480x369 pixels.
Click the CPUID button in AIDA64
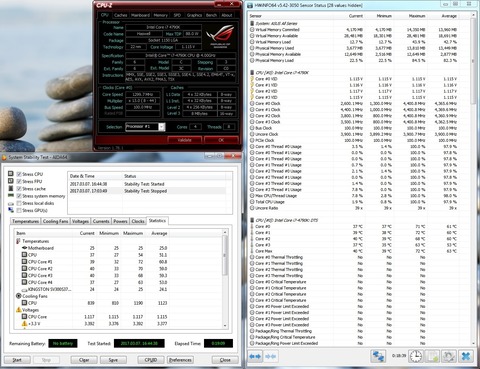(x=151, y=360)
